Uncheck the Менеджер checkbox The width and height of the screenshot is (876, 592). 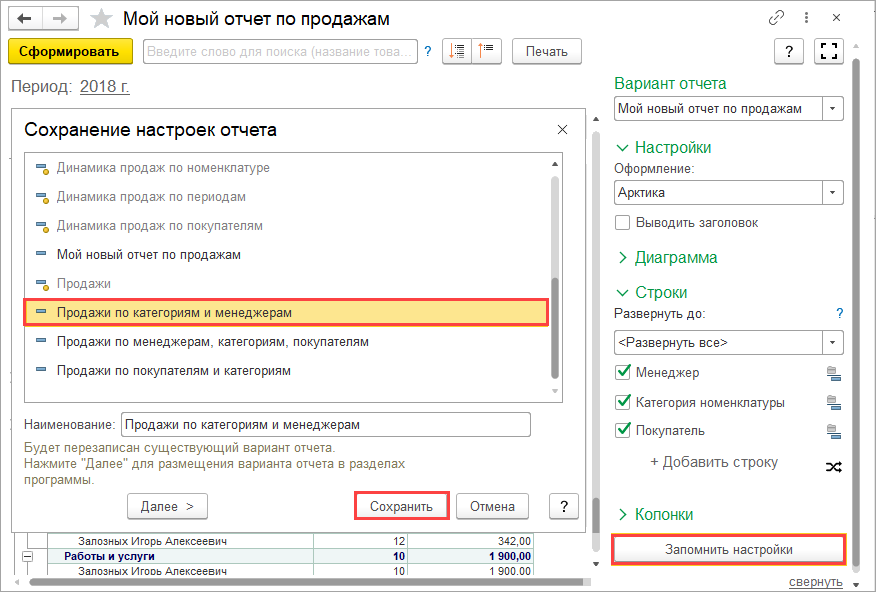pos(623,373)
